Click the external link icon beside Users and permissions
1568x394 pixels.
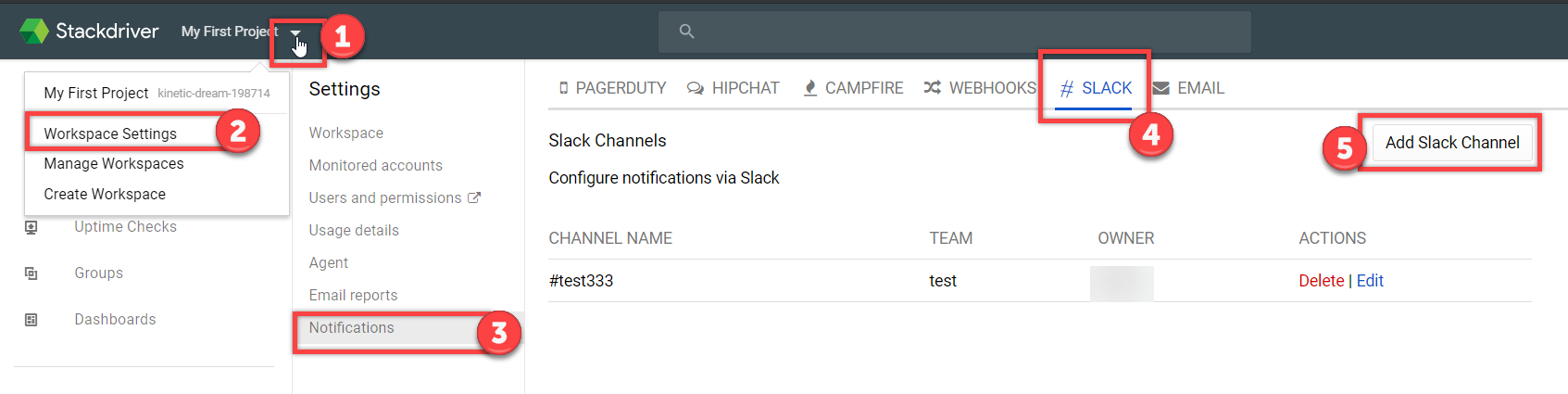[474, 197]
